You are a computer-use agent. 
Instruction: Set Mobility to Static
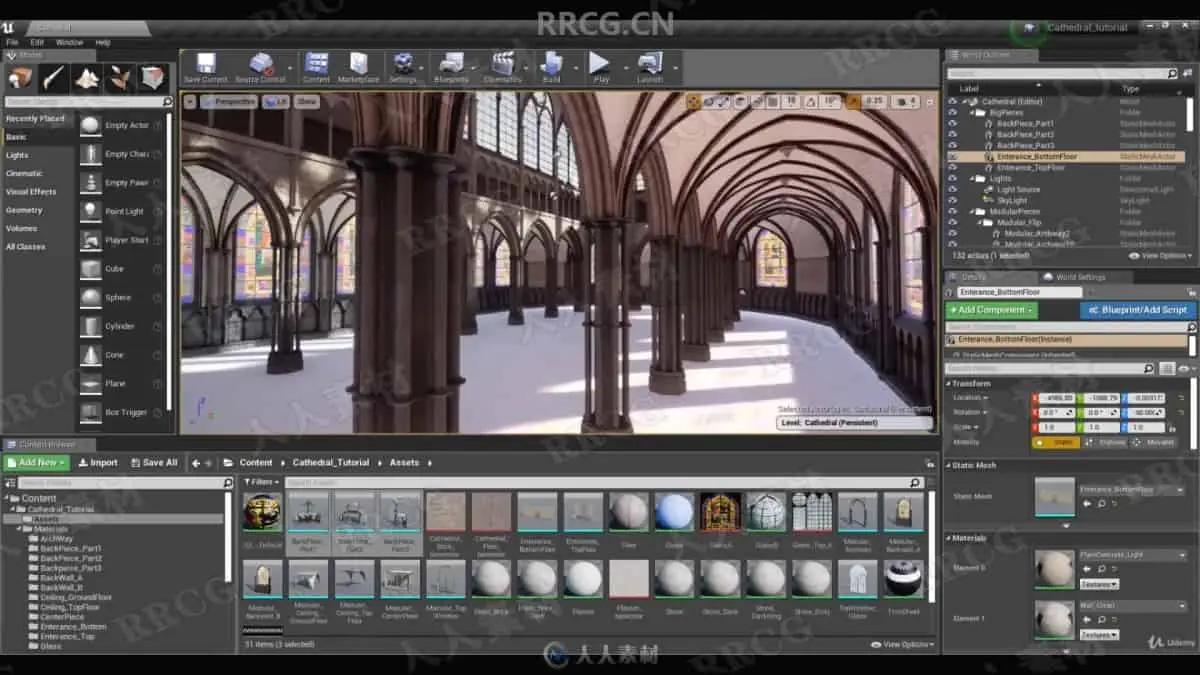click(1056, 442)
